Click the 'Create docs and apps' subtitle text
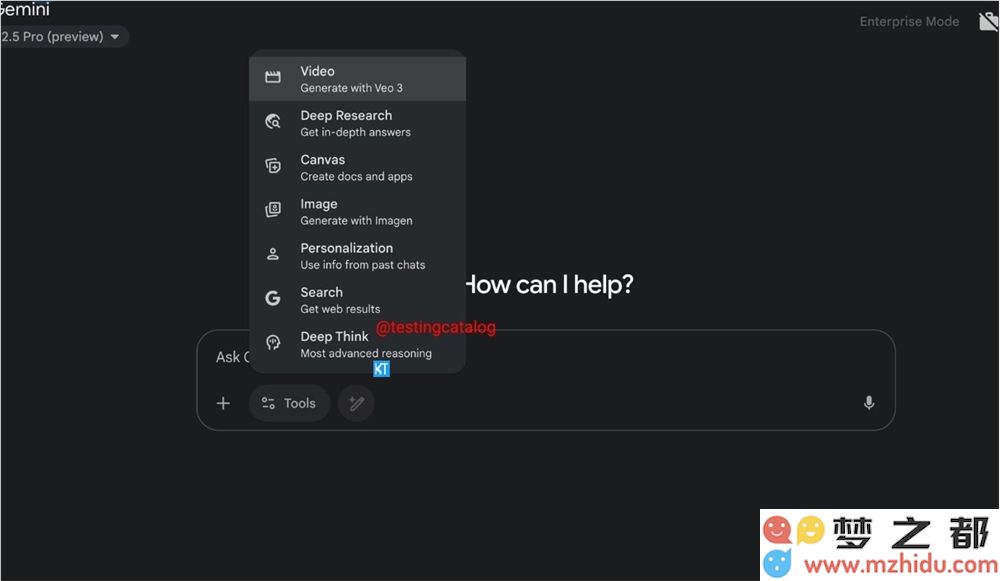The width and height of the screenshot is (1000, 581). (x=357, y=177)
